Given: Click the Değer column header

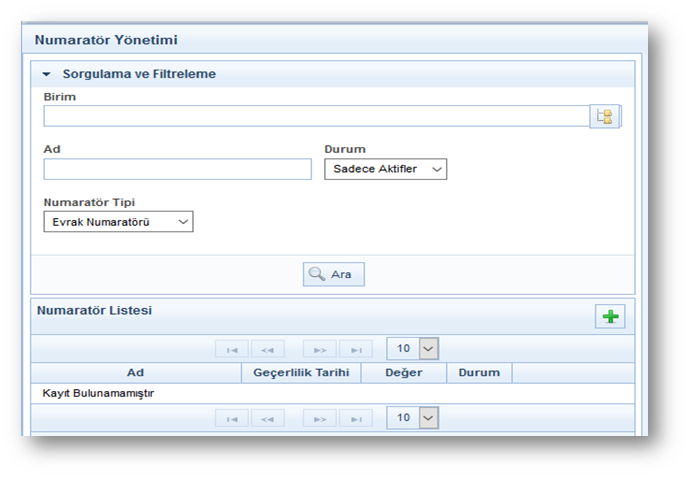Looking at the screenshot, I should coord(403,373).
